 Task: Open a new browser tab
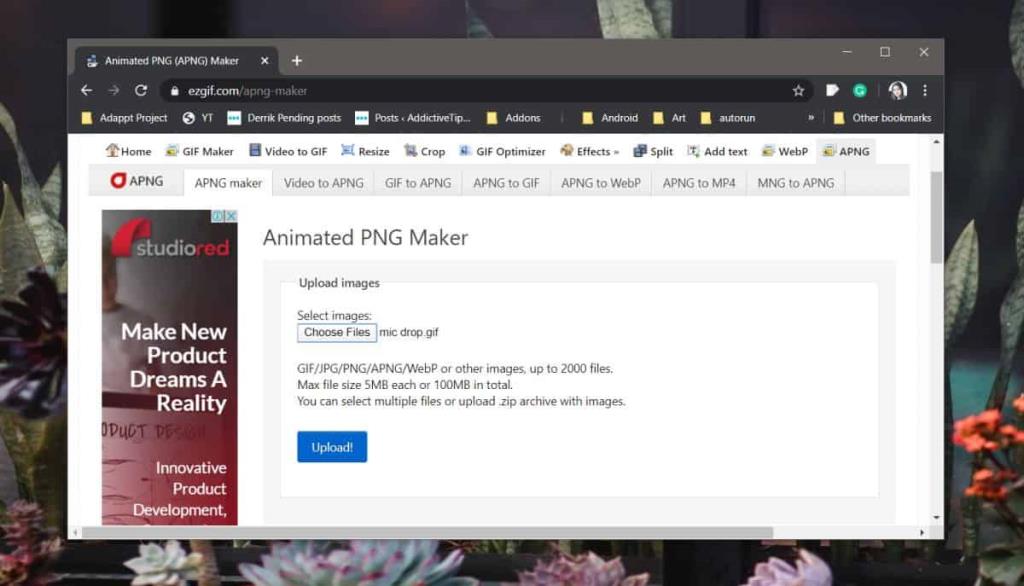point(296,61)
